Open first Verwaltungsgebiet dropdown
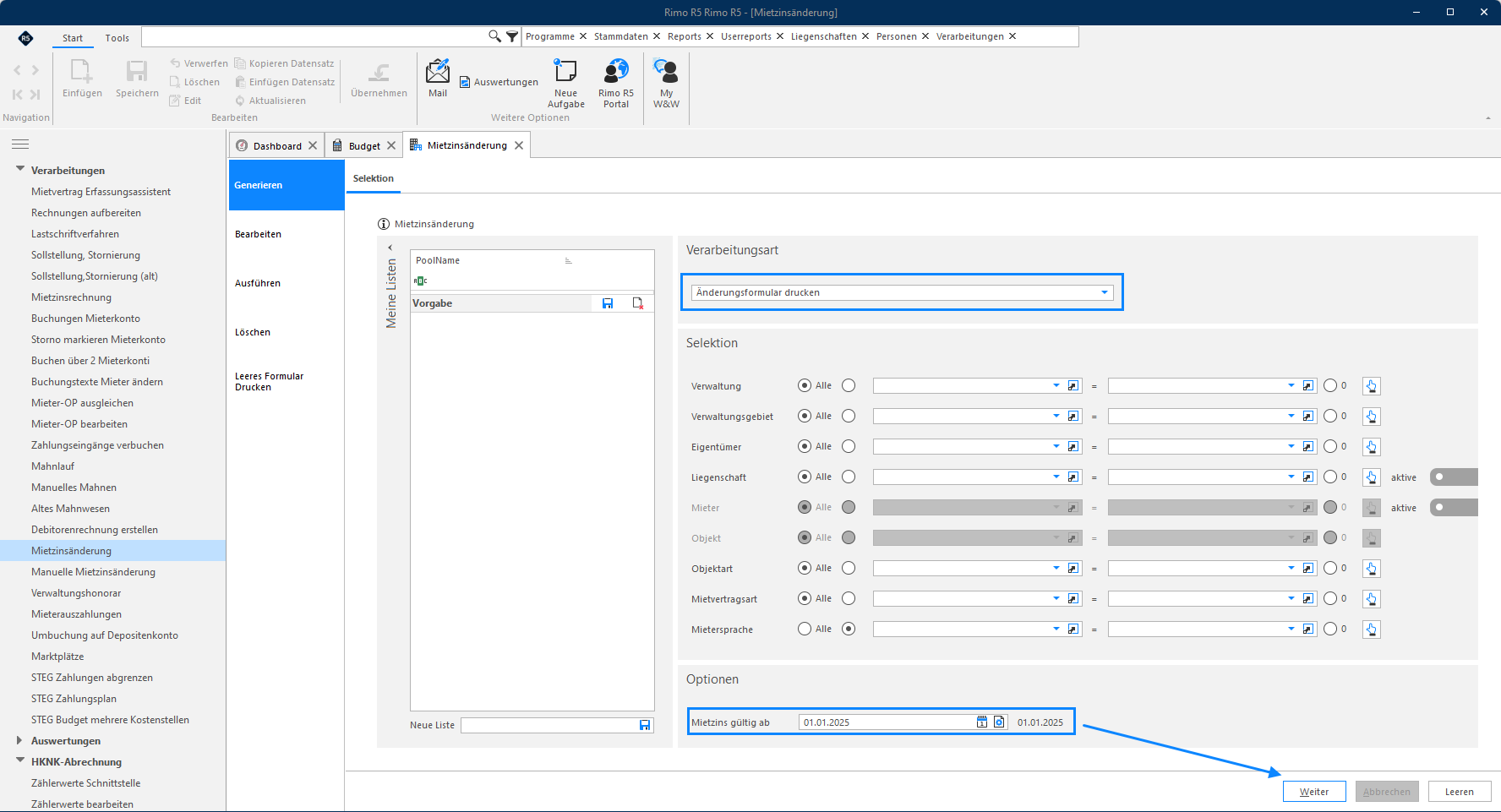This screenshot has height=812, width=1501. 1056,416
